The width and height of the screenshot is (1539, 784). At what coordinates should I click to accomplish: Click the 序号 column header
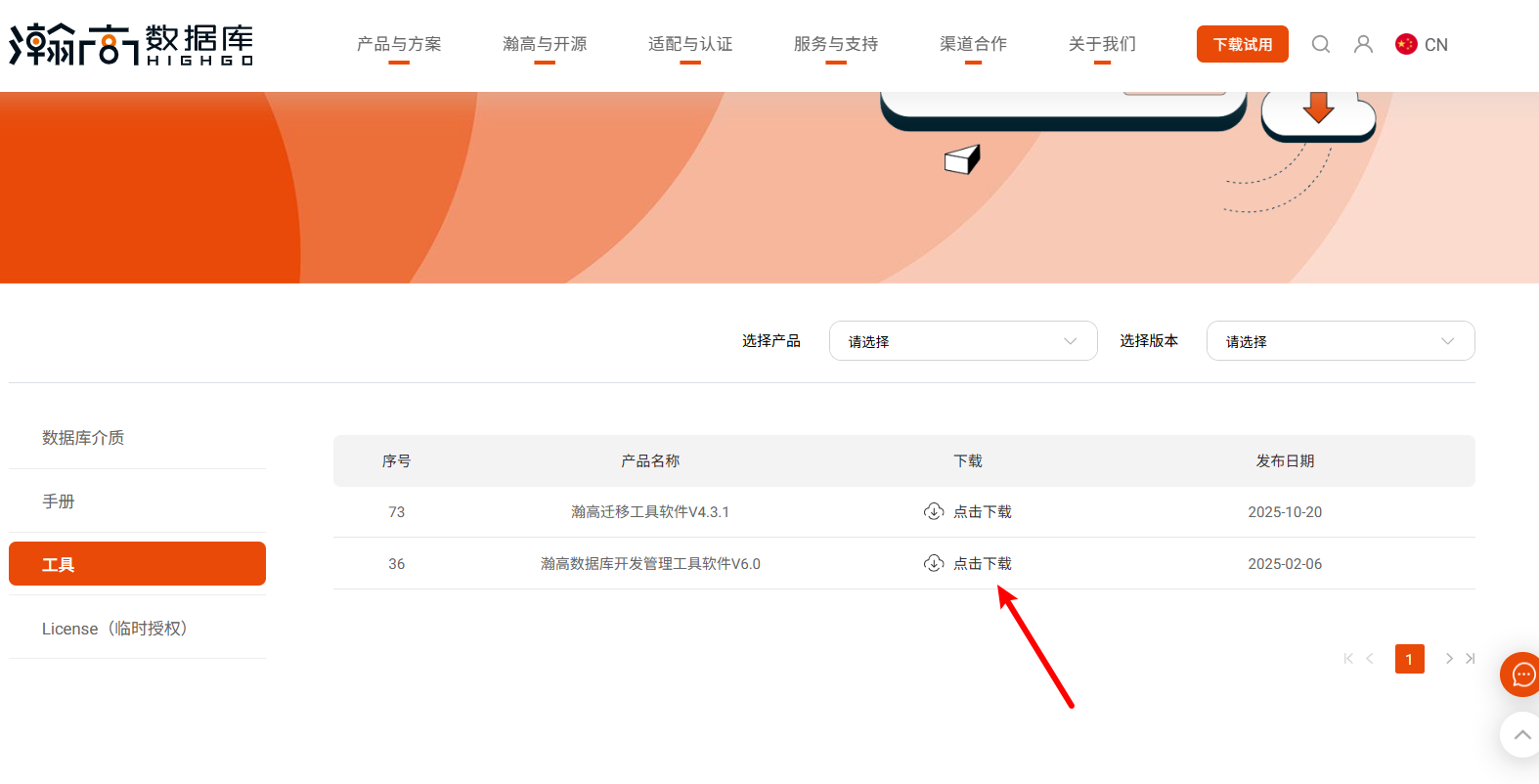pos(396,460)
